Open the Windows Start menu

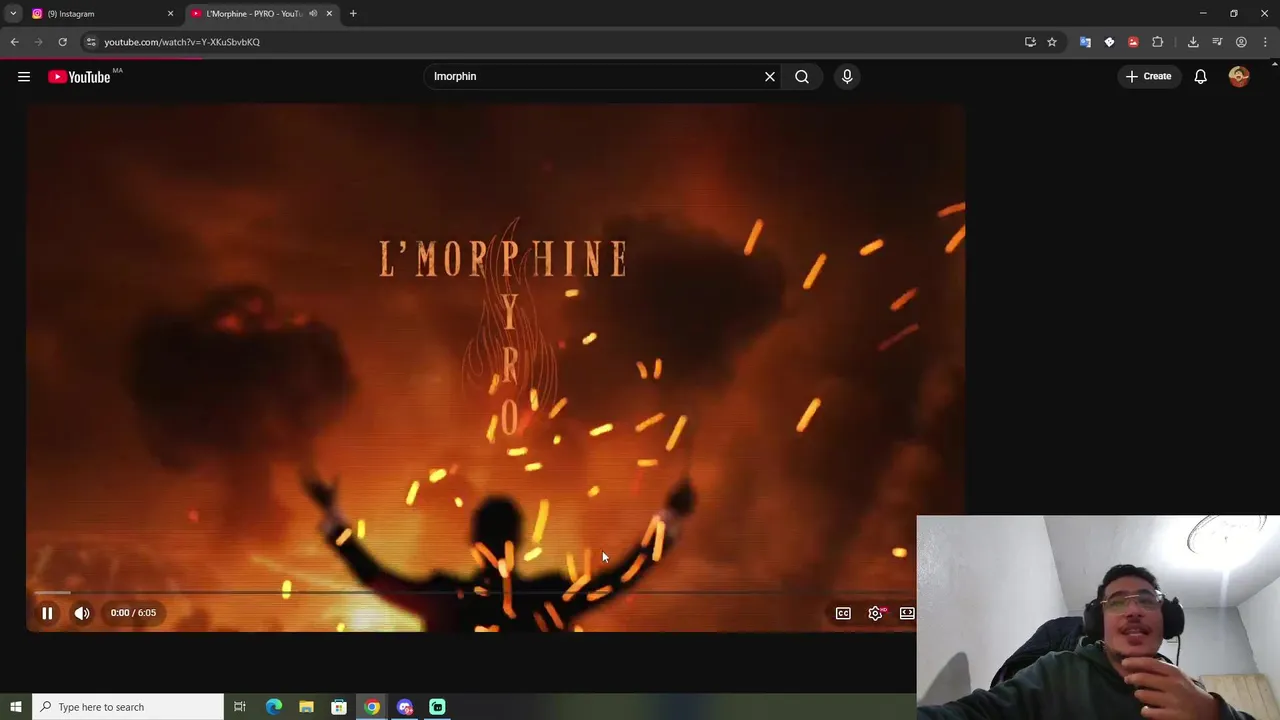click(x=16, y=707)
